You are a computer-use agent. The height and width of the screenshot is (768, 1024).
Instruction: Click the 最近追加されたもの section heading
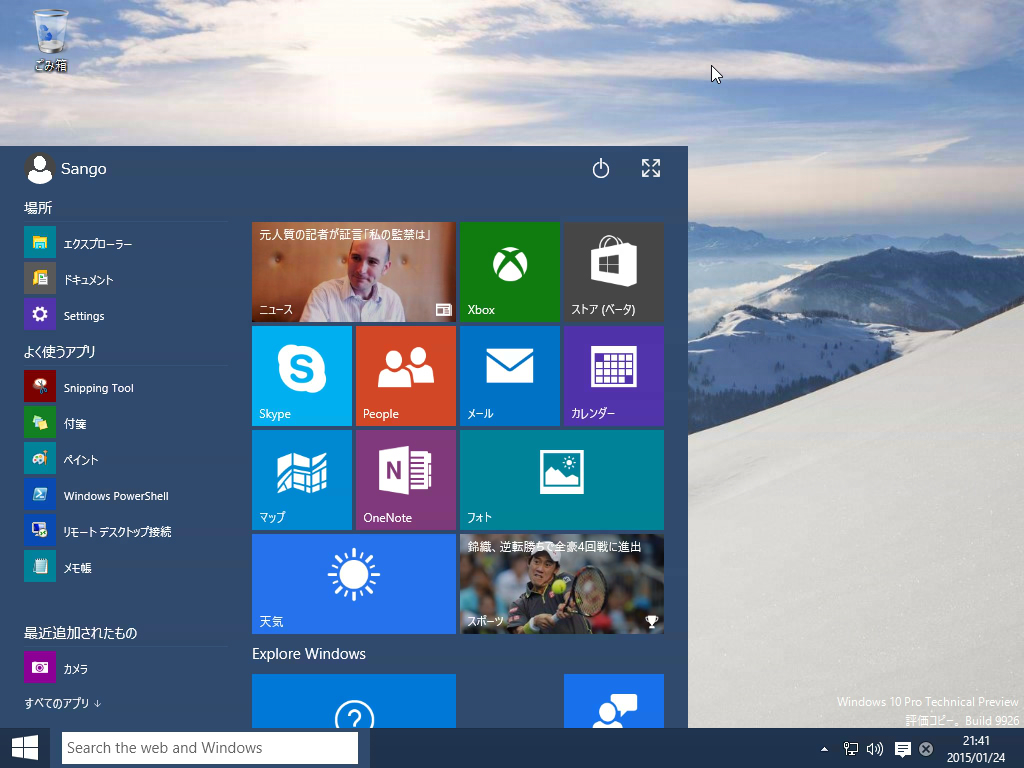tap(80, 632)
